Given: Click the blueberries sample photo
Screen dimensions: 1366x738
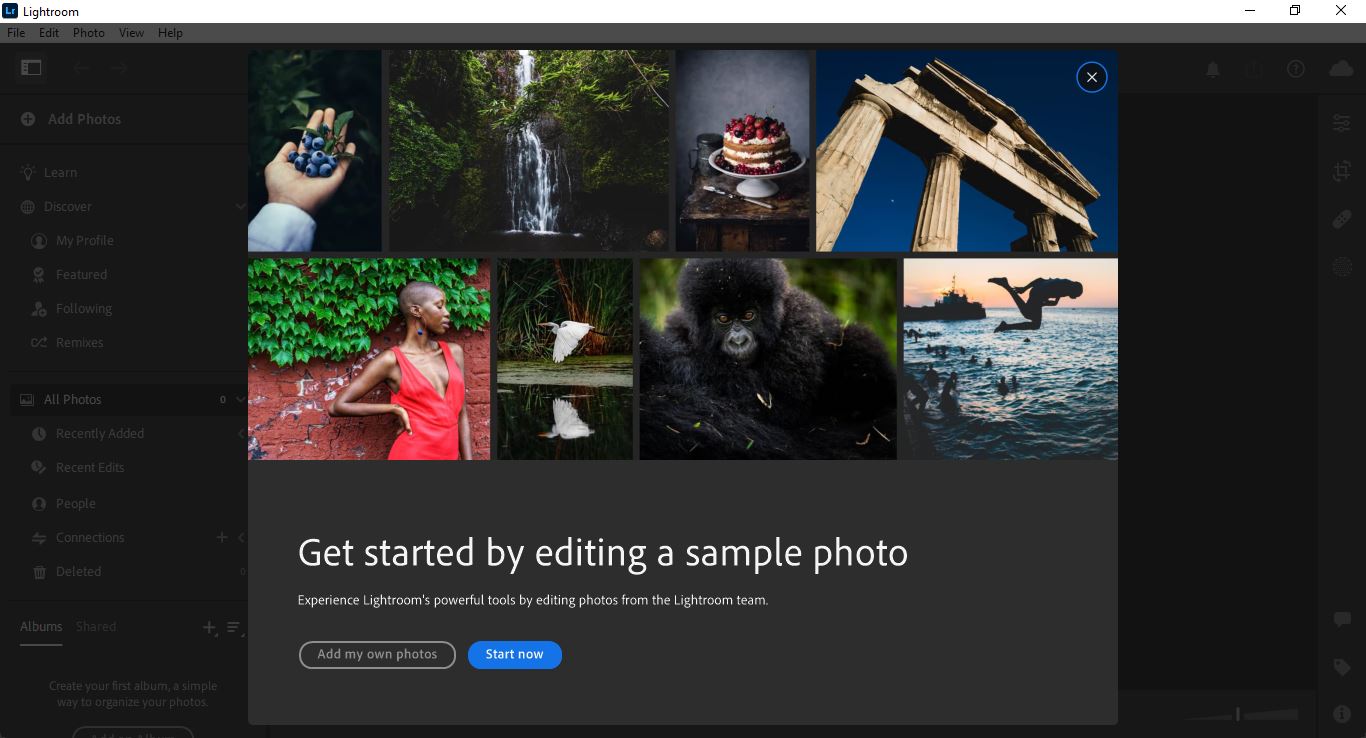Looking at the screenshot, I should (x=314, y=151).
